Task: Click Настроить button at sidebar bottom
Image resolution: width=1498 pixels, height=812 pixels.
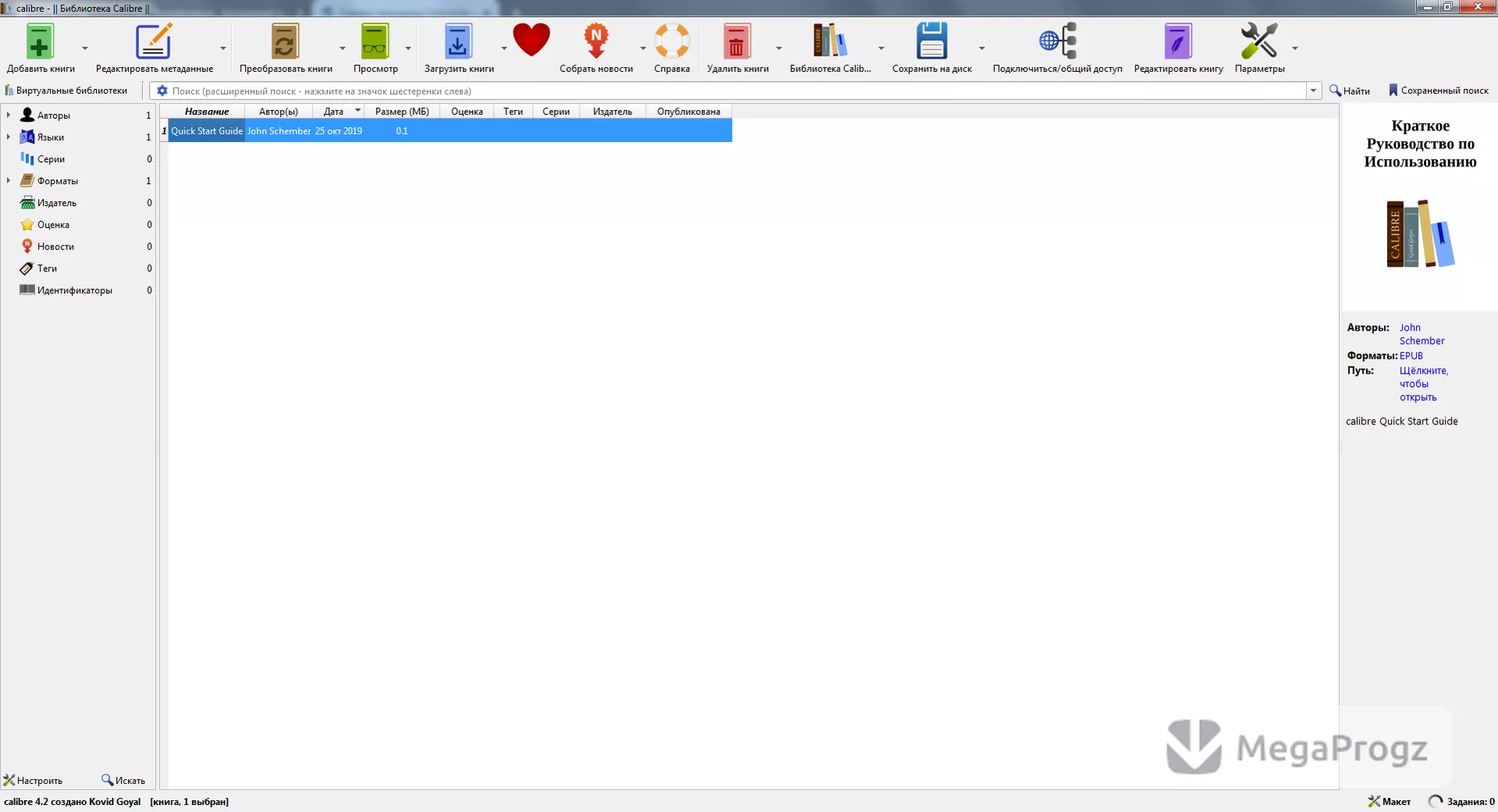Action: pos(34,780)
